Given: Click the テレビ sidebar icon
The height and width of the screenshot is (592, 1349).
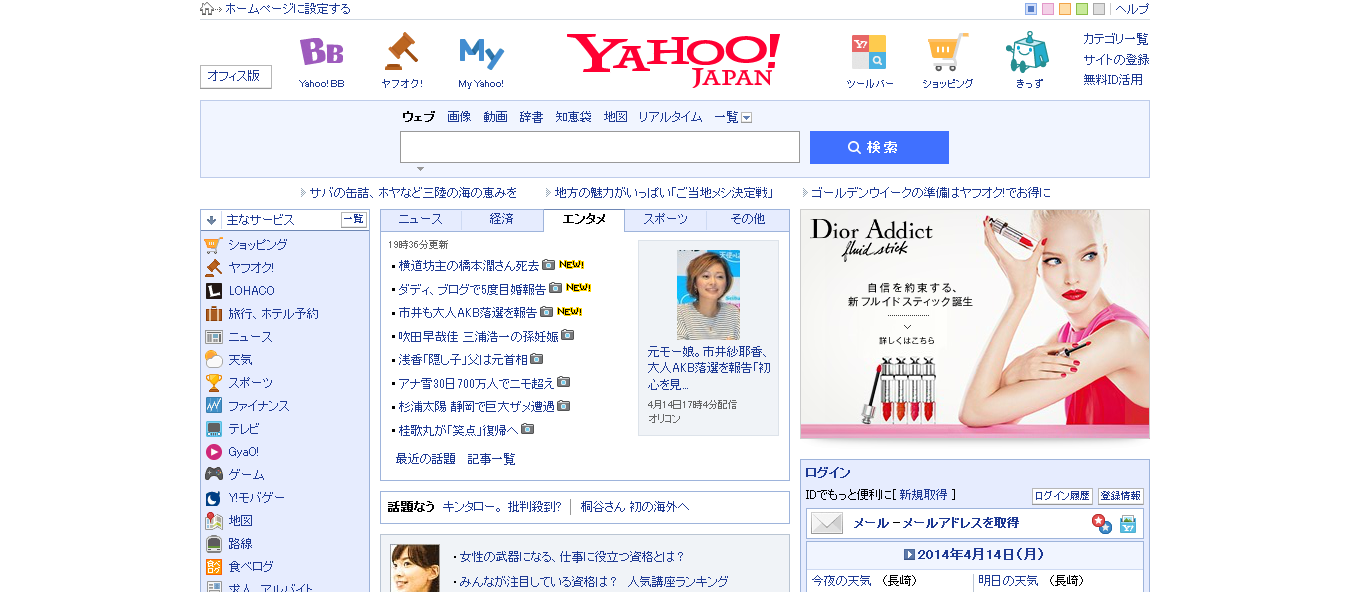Looking at the screenshot, I should pos(213,429).
